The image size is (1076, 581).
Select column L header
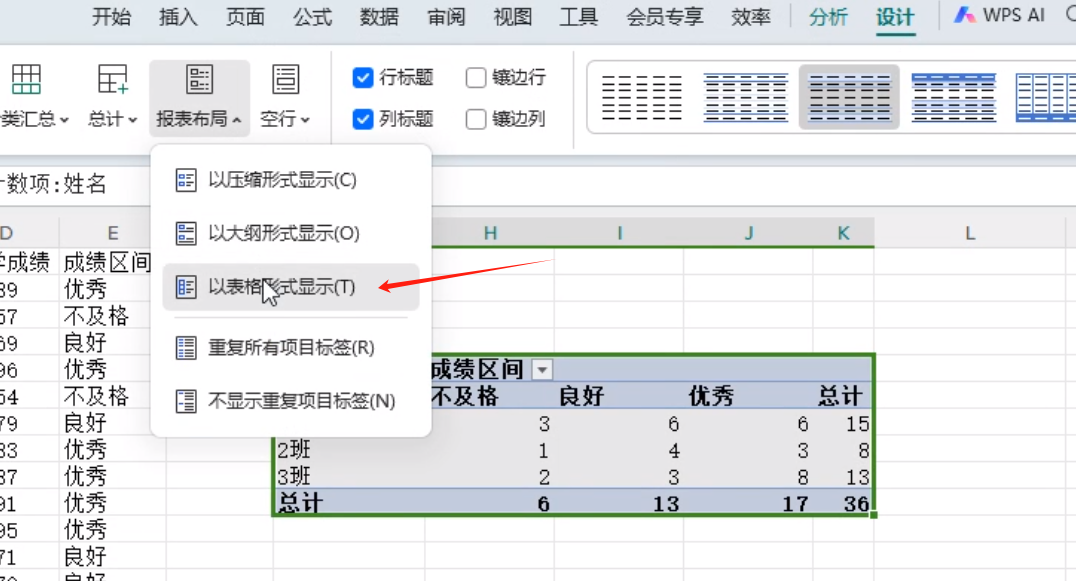click(x=970, y=233)
